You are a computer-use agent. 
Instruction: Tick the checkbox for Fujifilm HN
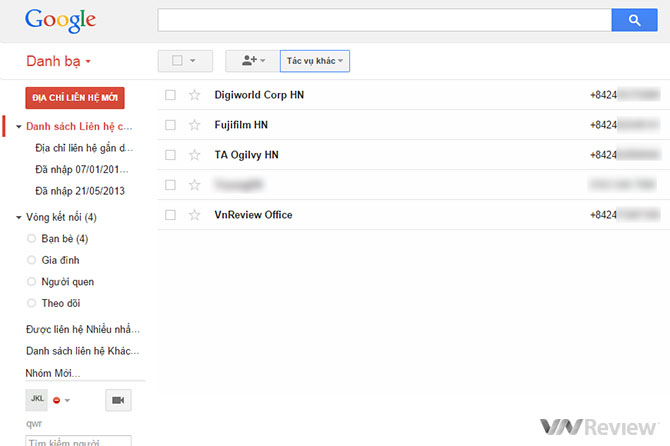click(x=170, y=125)
